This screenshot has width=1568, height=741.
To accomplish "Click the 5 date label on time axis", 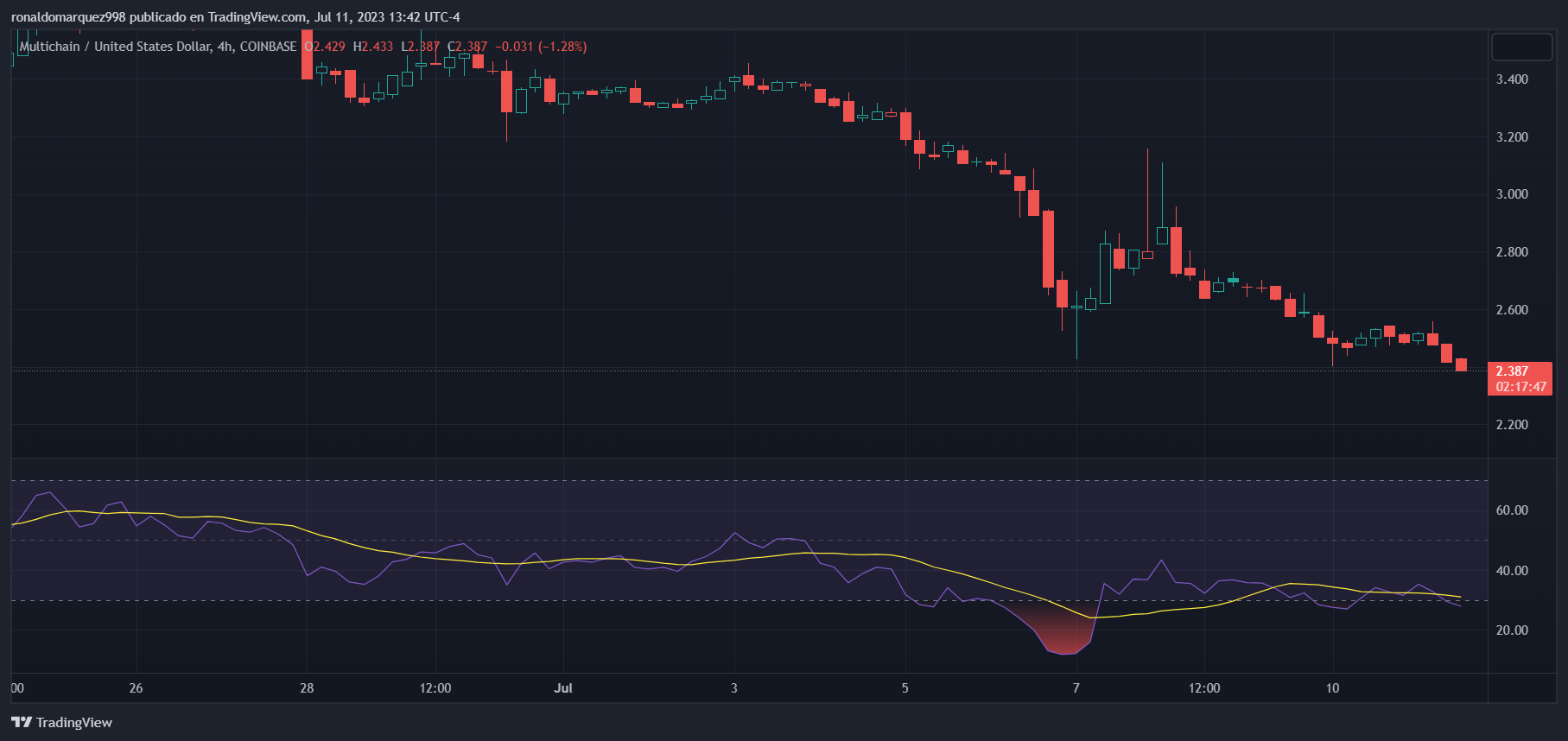I will (905, 688).
